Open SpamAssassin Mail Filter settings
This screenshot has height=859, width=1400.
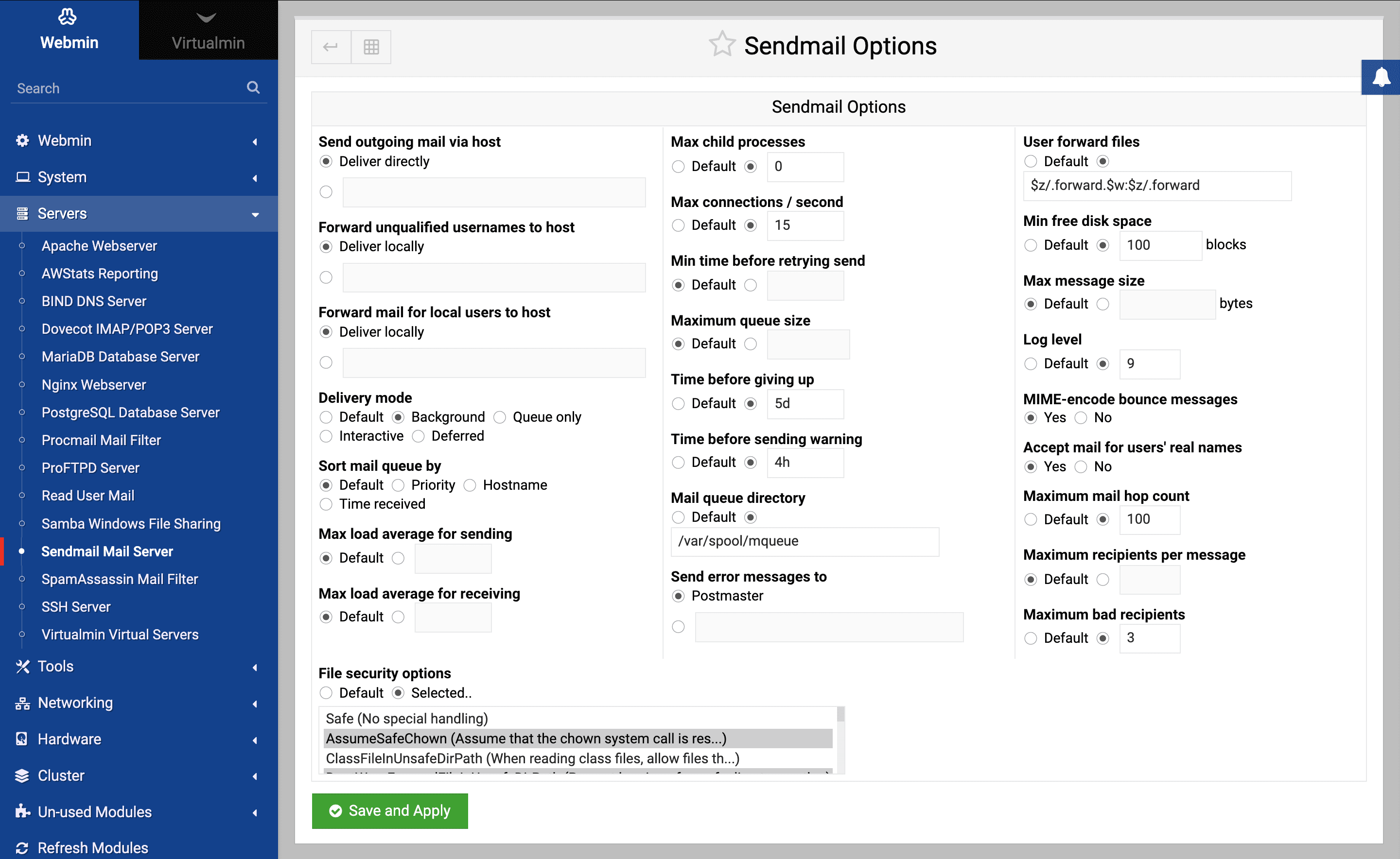click(x=120, y=579)
